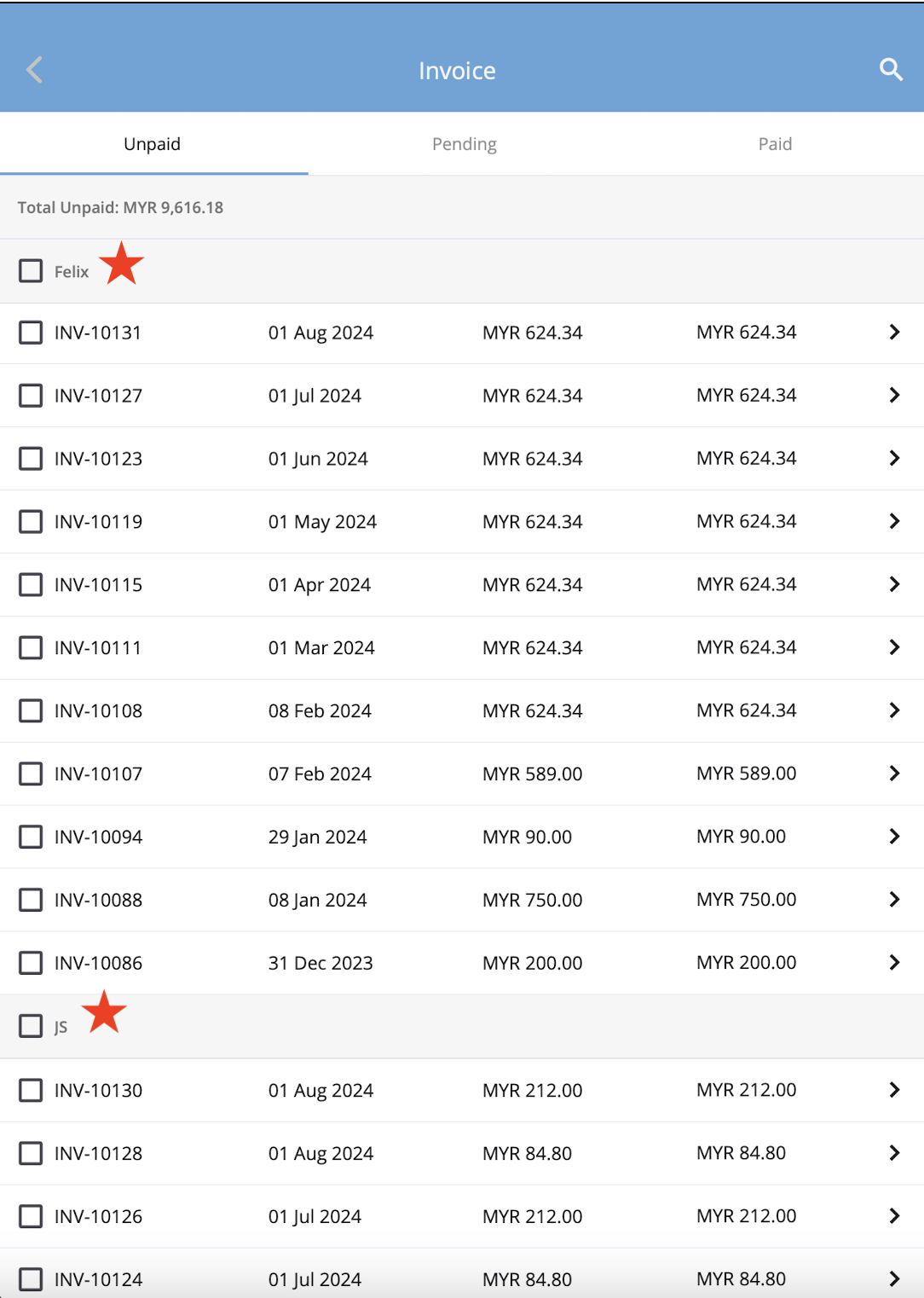This screenshot has width=924, height=1298.
Task: Open INV-10130 via row chevron
Action: pyautogui.click(x=894, y=1090)
